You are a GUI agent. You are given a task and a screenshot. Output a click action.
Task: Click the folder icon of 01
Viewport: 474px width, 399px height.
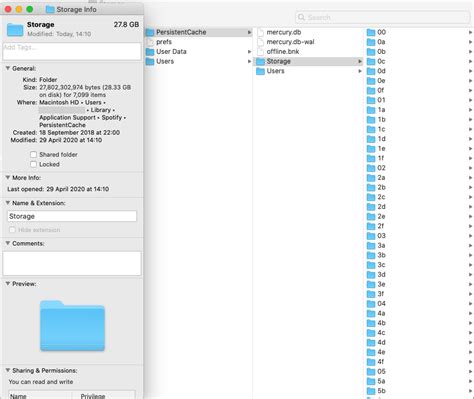tap(371, 100)
